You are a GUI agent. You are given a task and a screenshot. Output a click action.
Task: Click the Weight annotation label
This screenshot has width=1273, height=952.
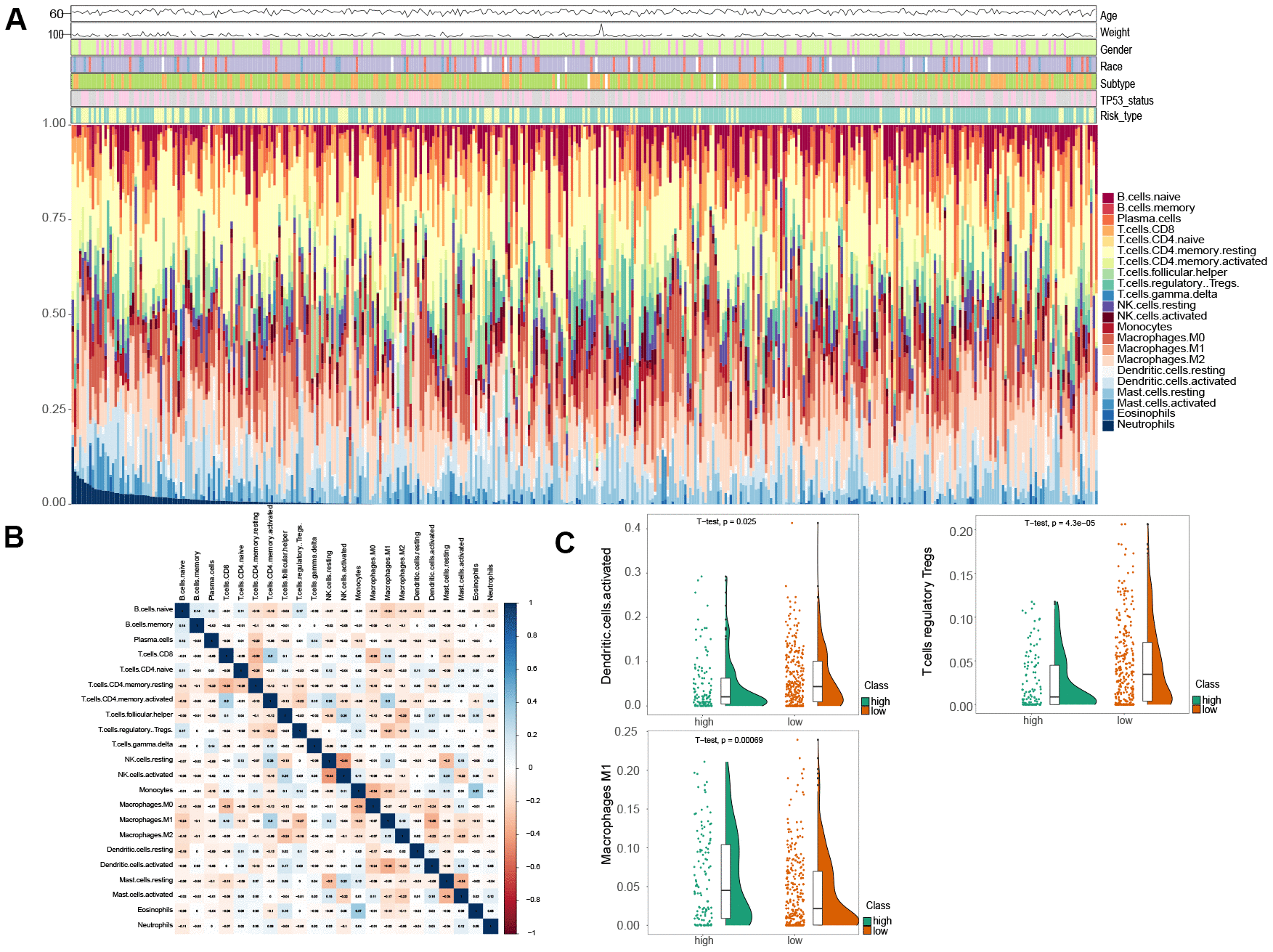pos(1115,32)
